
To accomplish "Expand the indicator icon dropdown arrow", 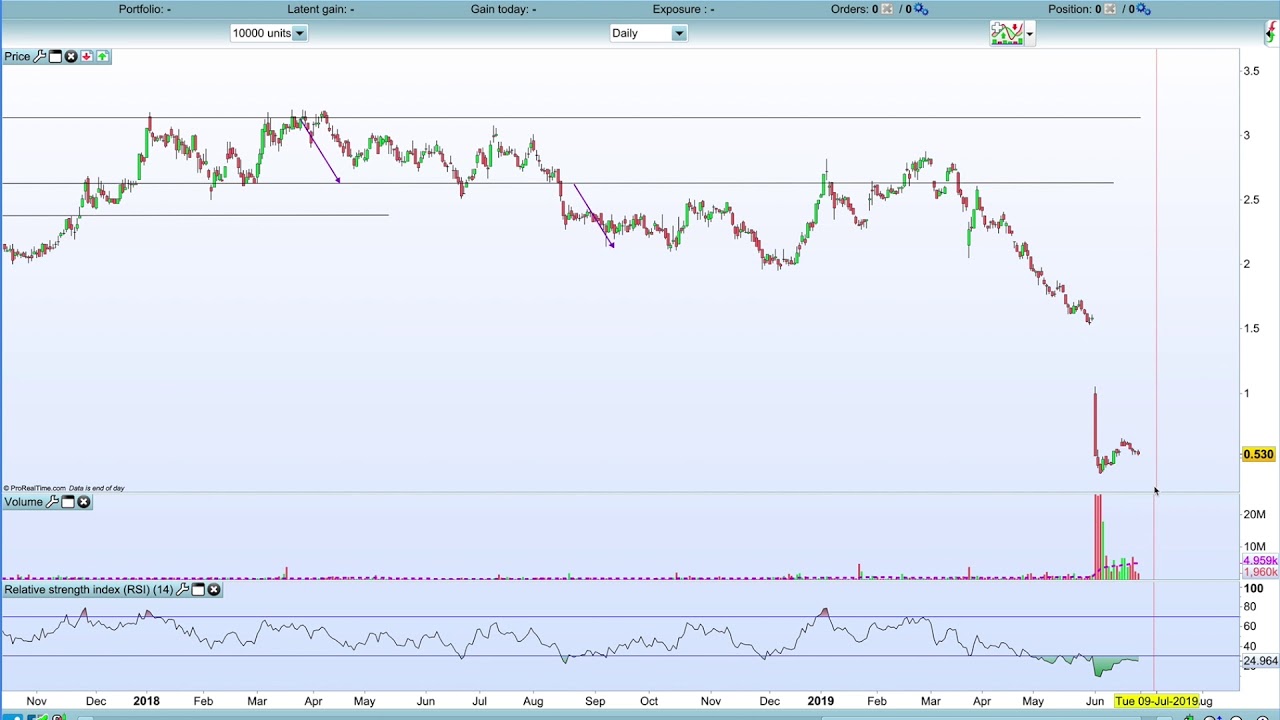I will click(1029, 34).
